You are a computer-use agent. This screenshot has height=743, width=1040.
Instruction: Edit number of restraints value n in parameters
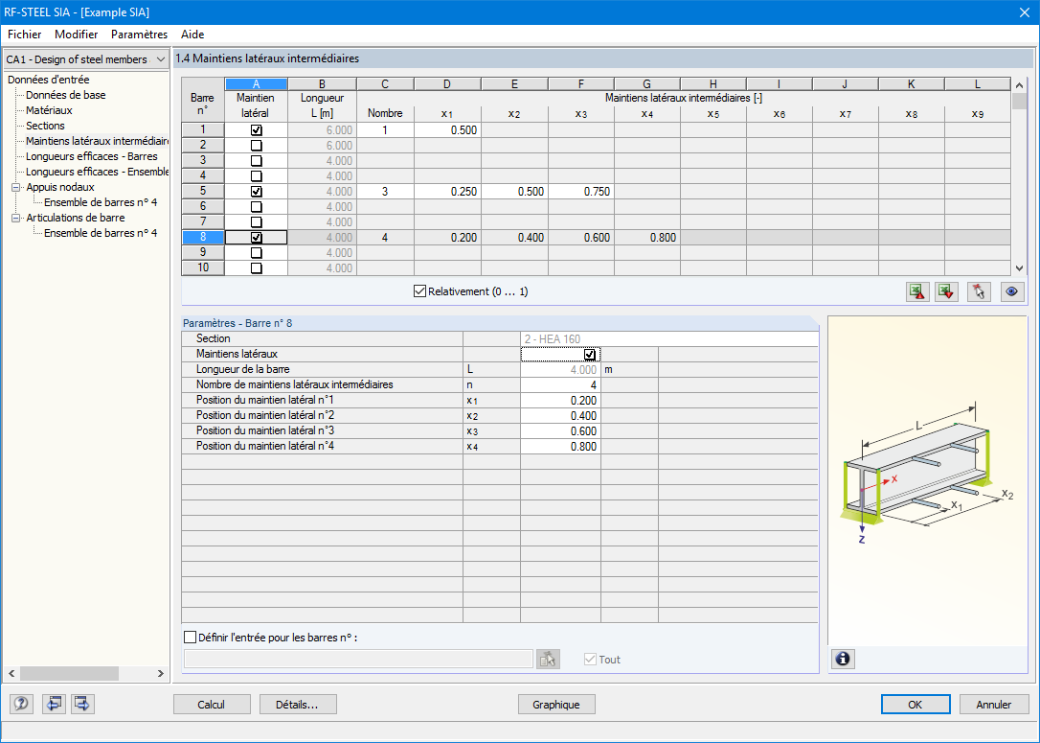(560, 385)
